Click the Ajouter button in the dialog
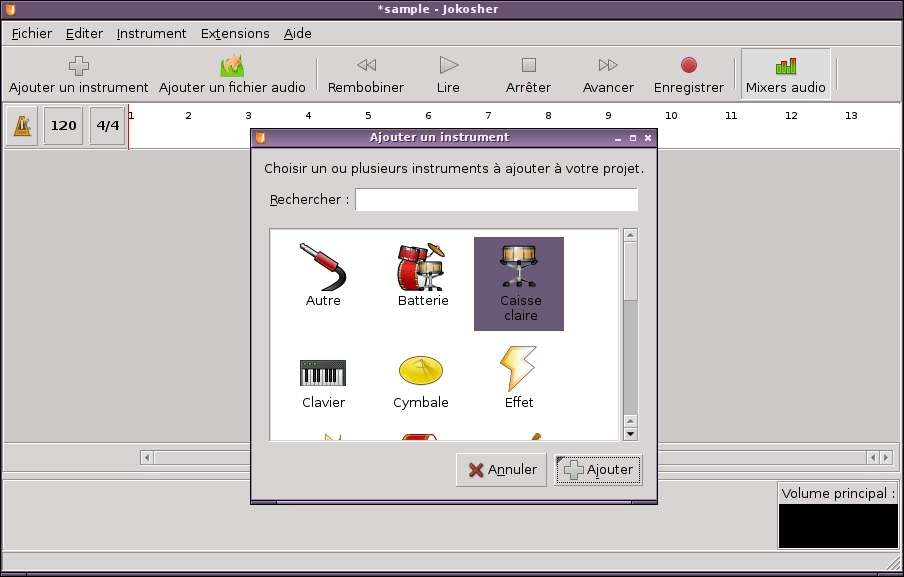This screenshot has width=904, height=577. [598, 470]
